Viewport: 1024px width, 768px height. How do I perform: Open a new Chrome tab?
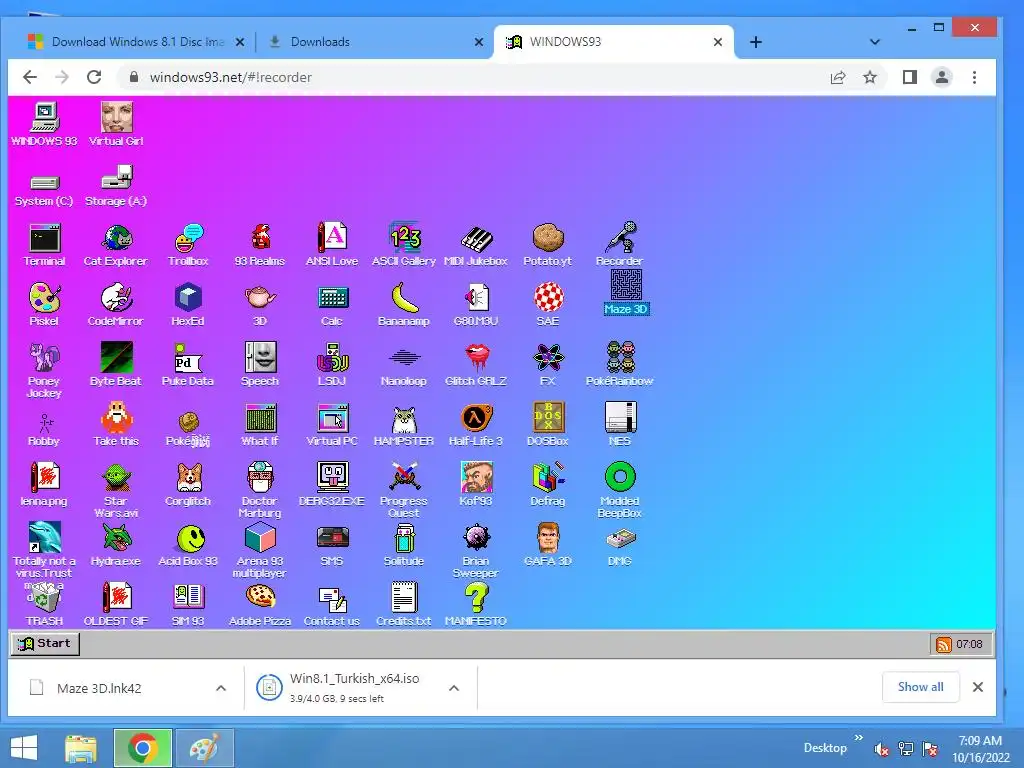(x=756, y=42)
